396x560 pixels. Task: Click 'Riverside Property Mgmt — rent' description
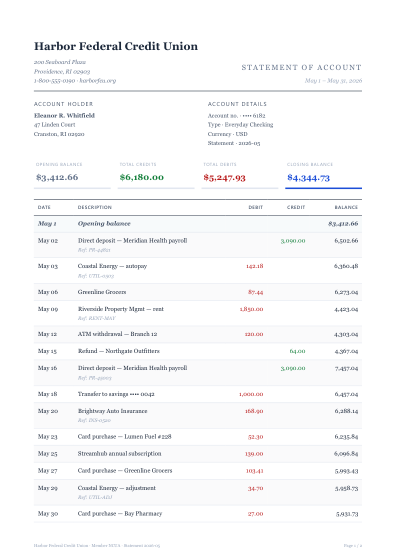pos(121,309)
